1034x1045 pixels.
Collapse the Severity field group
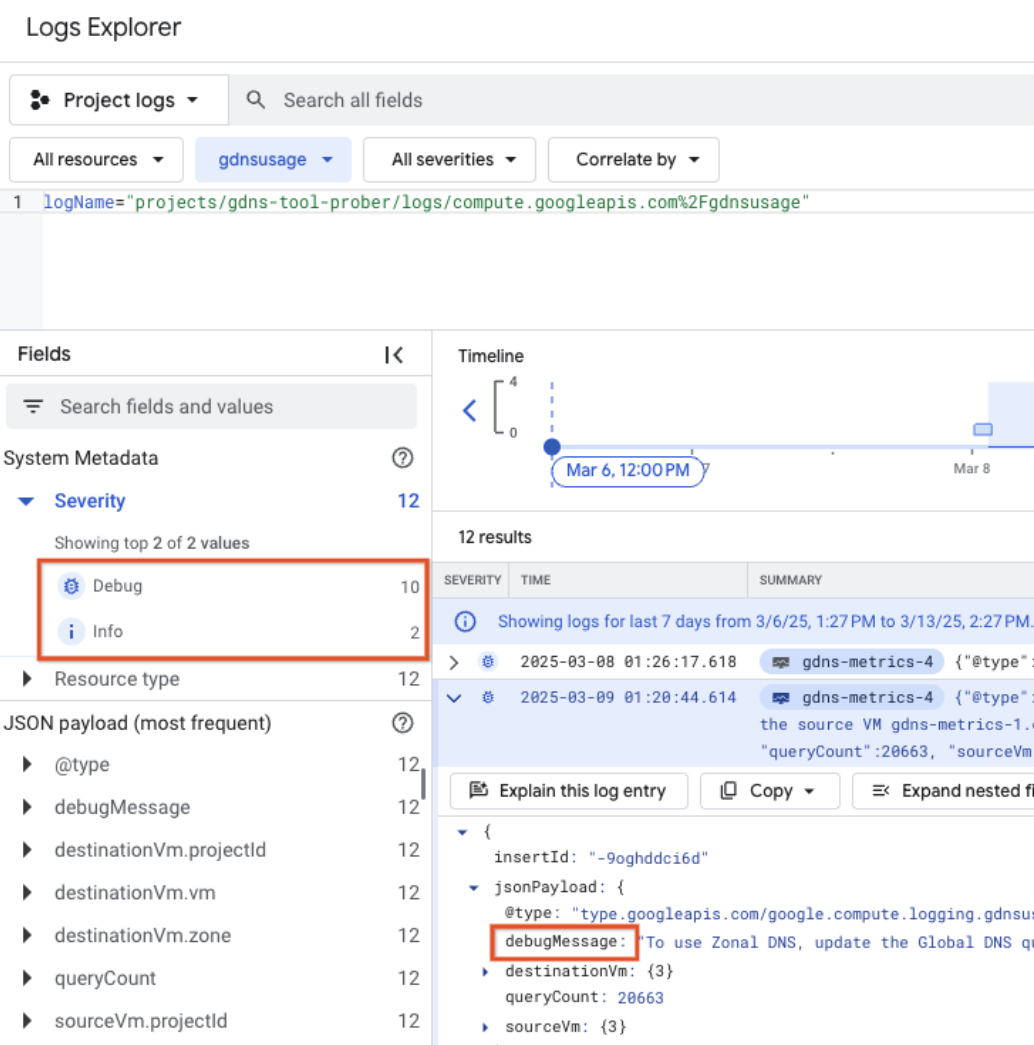pos(26,501)
